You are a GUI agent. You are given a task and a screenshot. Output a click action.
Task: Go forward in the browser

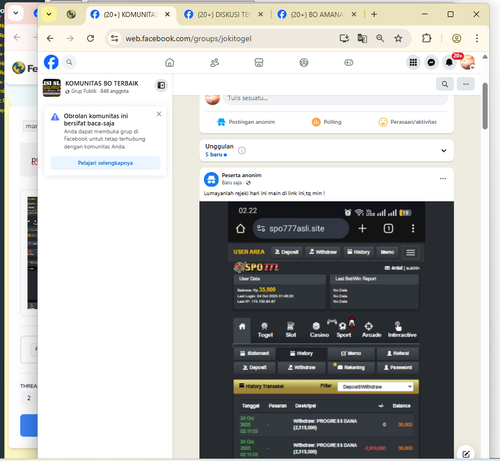pos(70,39)
